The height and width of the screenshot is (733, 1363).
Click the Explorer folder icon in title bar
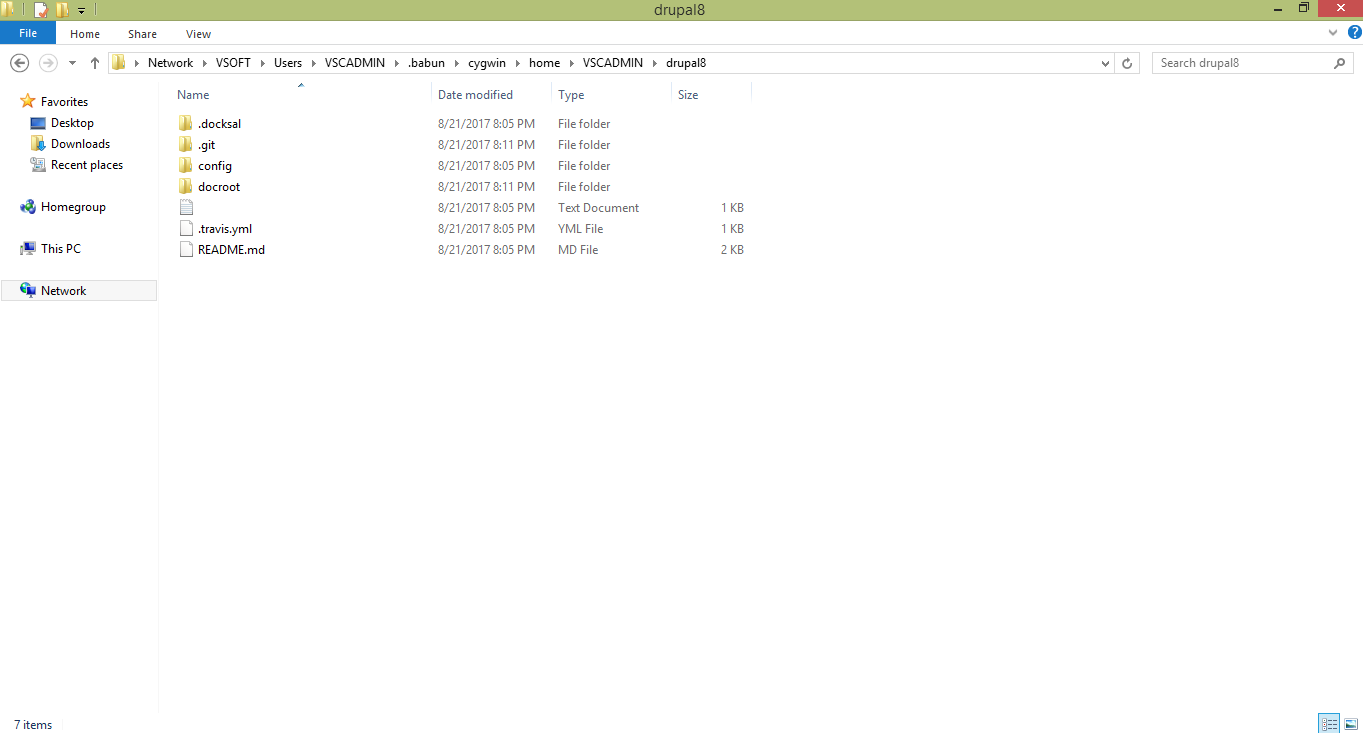[x=8, y=9]
